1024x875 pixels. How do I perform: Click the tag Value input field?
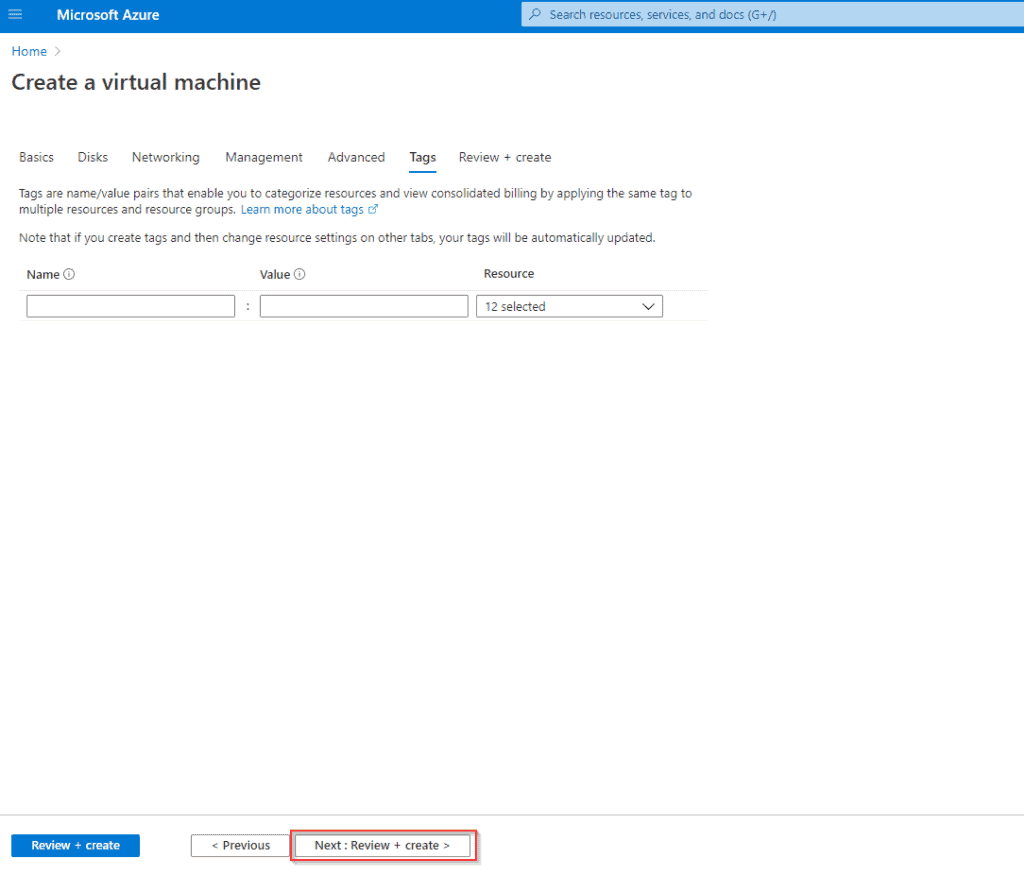point(363,306)
